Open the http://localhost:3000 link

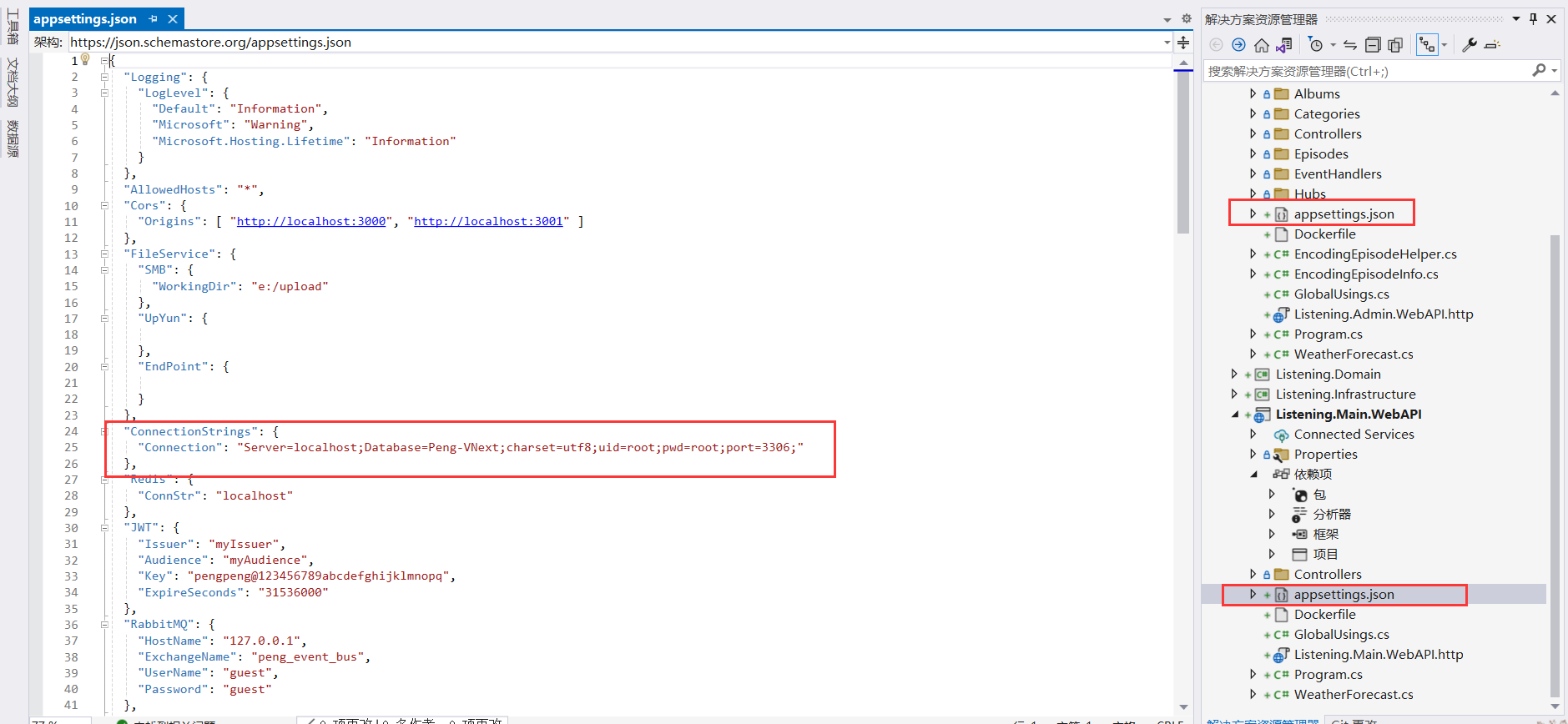(x=311, y=221)
